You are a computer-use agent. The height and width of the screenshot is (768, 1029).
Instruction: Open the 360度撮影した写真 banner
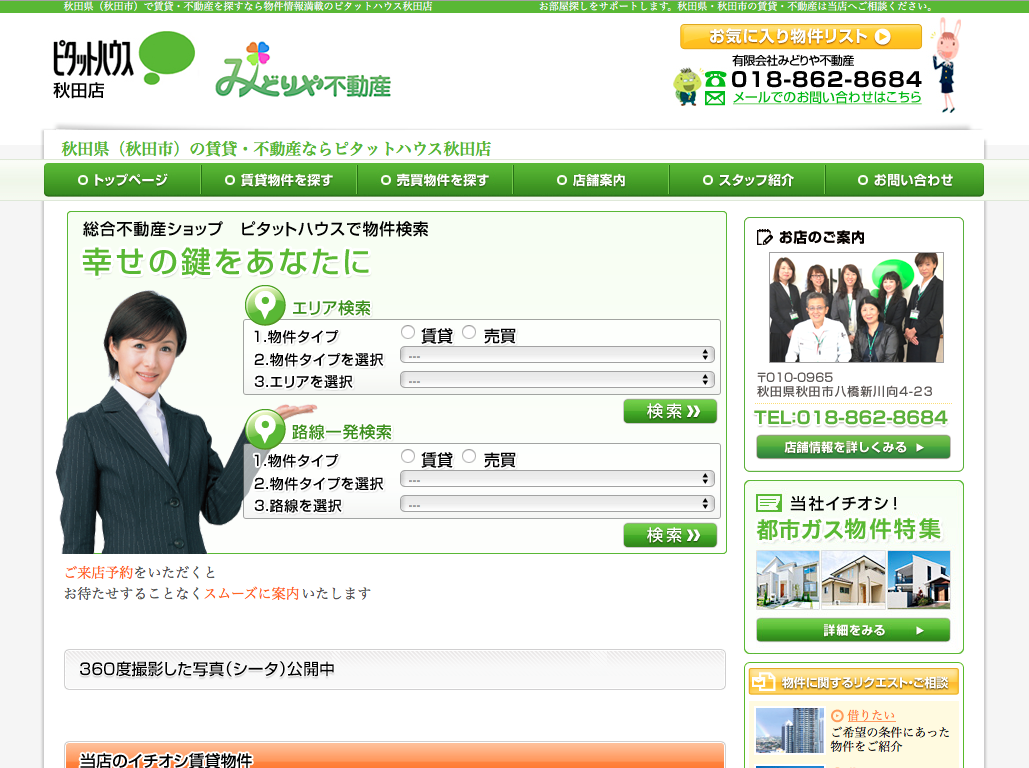pyautogui.click(x=394, y=669)
